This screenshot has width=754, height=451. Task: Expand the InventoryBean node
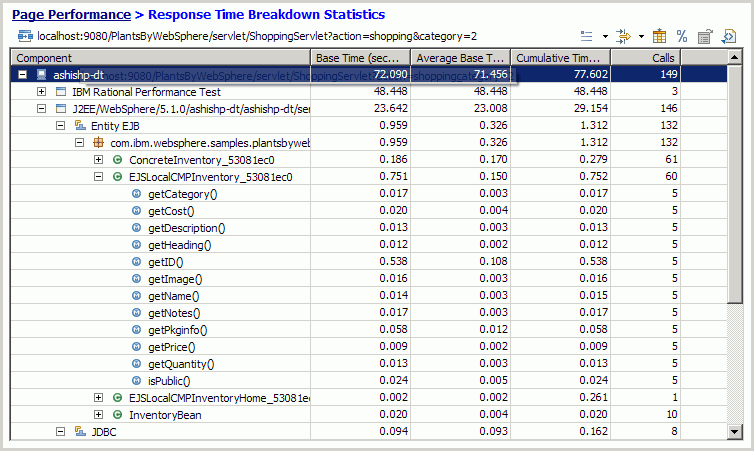(98, 414)
